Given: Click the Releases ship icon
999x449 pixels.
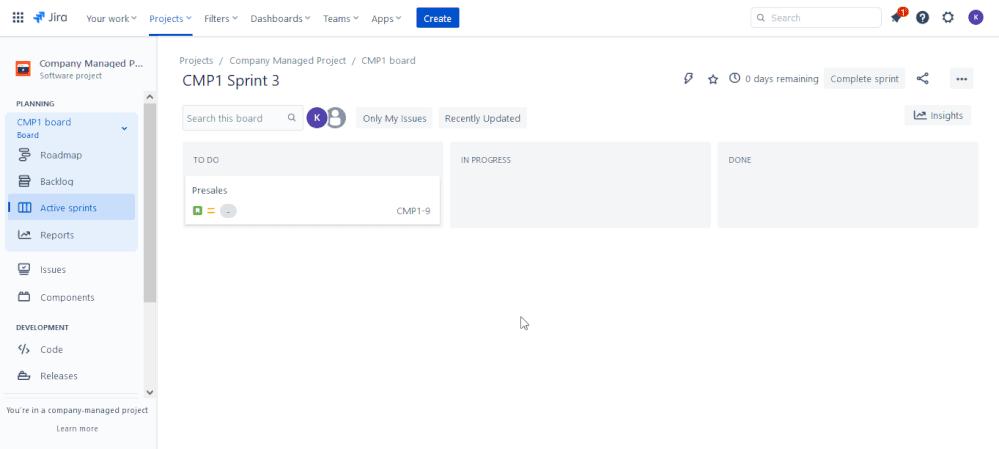Looking at the screenshot, I should tap(24, 376).
